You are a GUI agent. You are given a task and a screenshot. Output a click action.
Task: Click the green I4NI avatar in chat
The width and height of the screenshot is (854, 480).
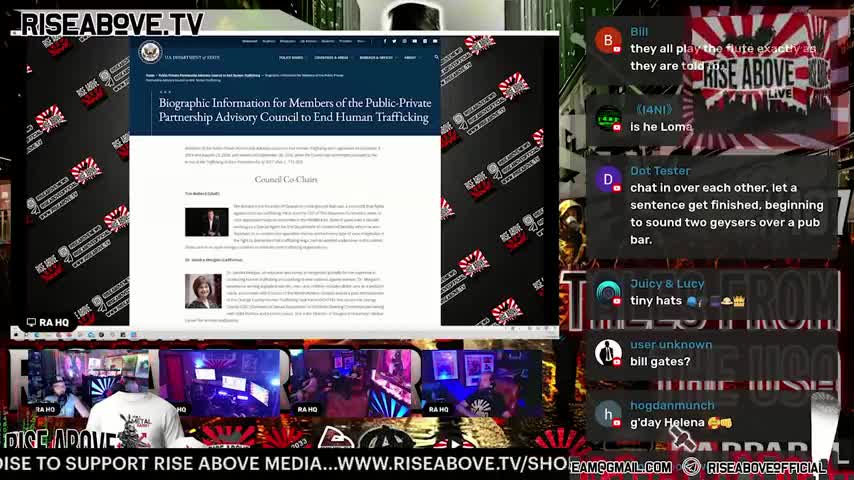point(608,118)
